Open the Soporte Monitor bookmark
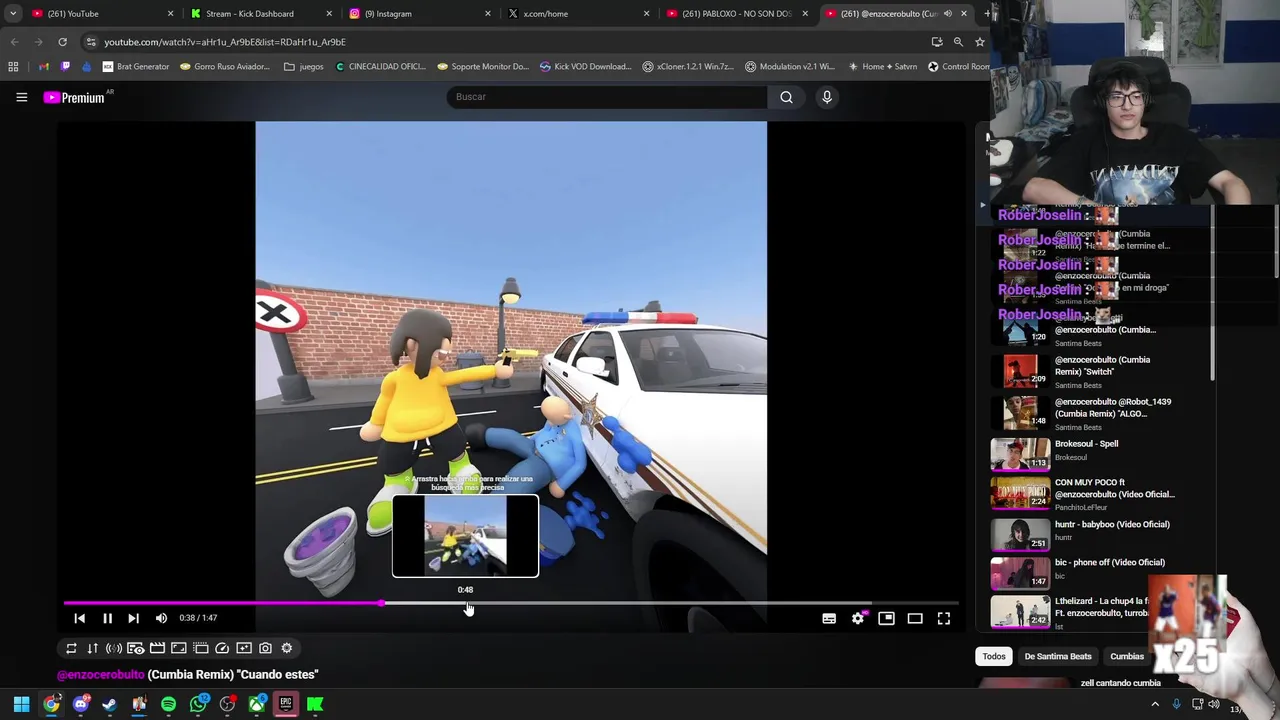This screenshot has height=720, width=1280. coord(483,67)
